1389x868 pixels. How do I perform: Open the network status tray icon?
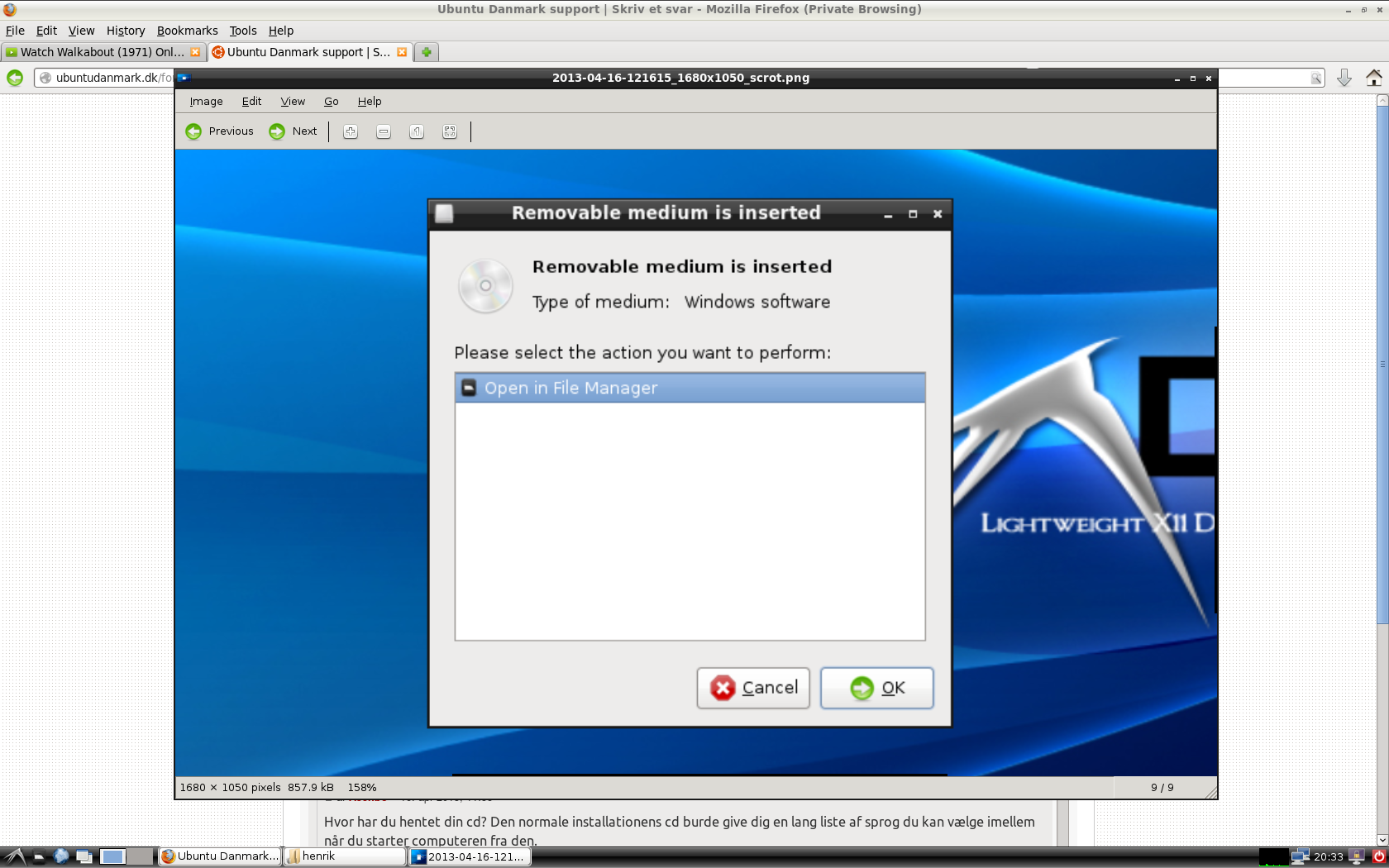click(1301, 857)
